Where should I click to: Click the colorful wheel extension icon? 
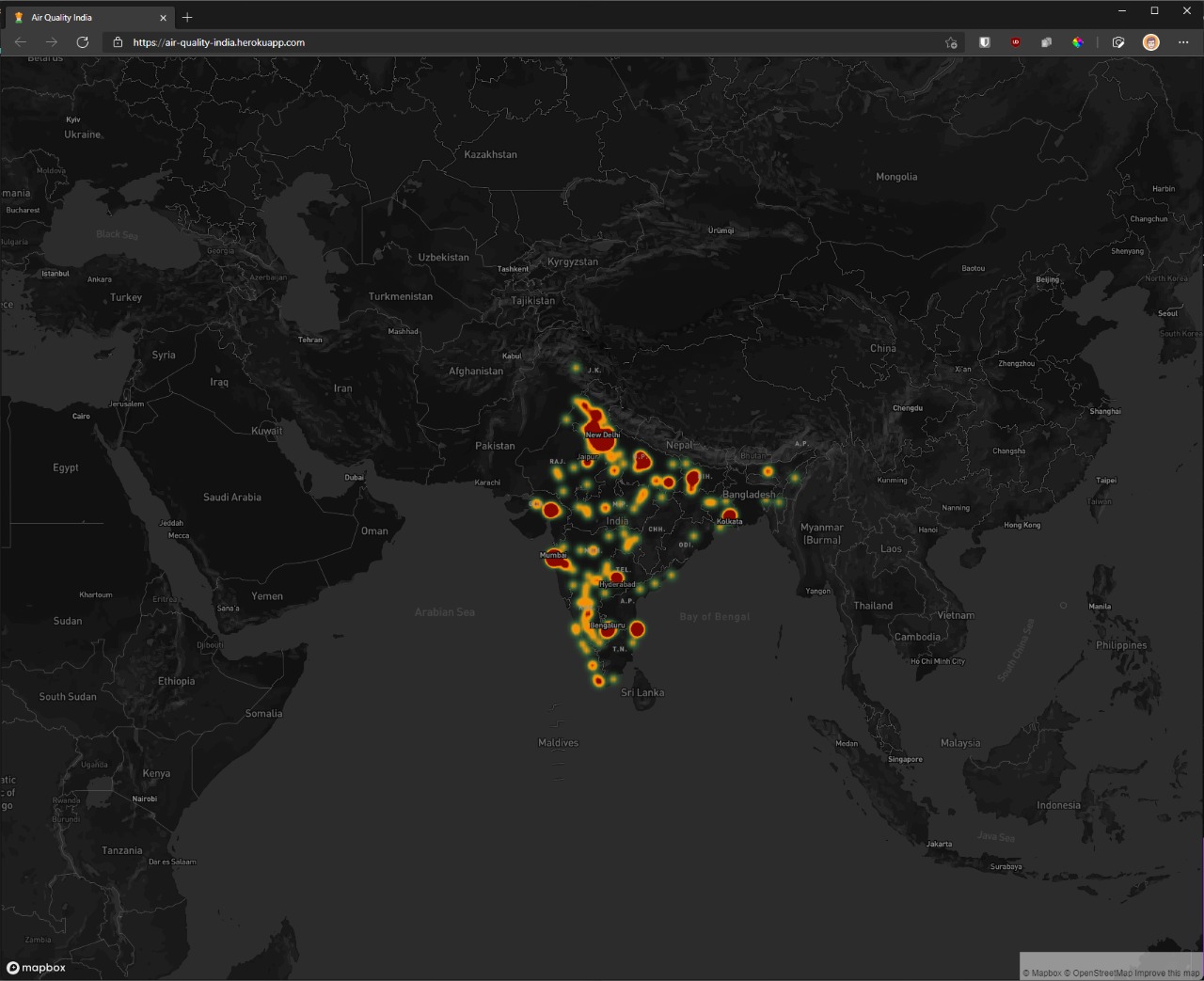click(x=1078, y=42)
